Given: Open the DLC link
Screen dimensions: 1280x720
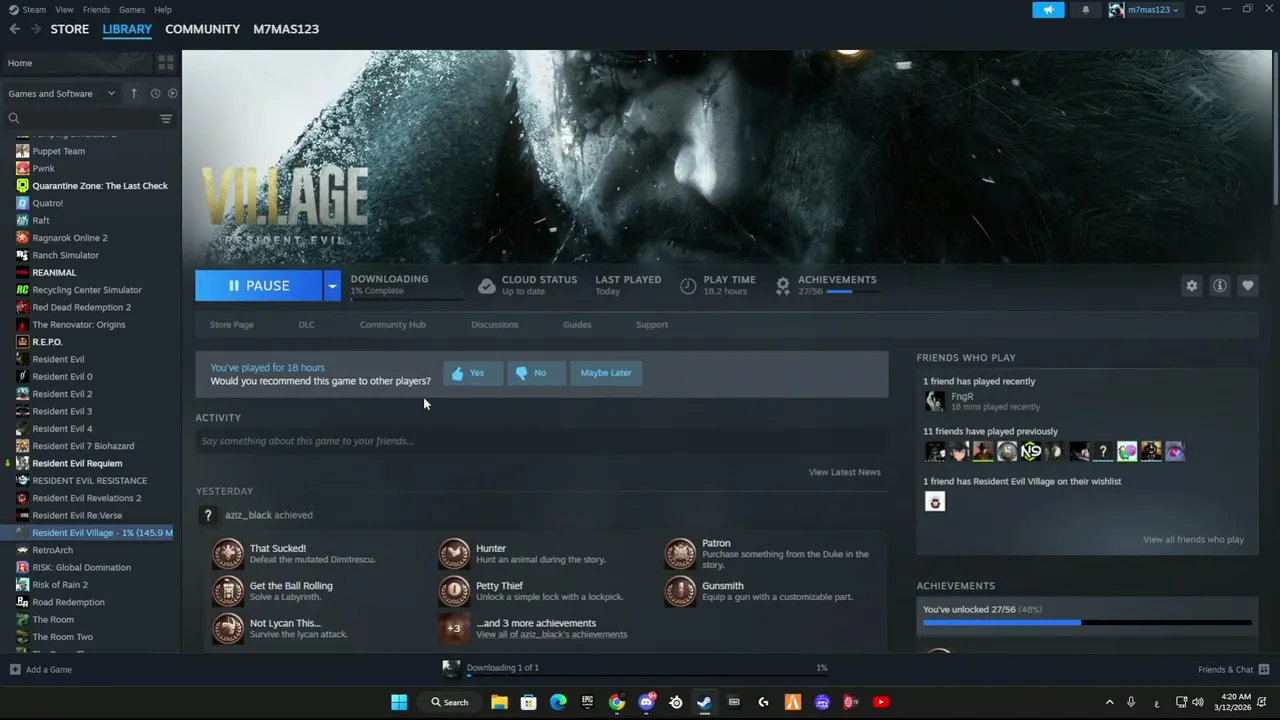Looking at the screenshot, I should pos(306,325).
